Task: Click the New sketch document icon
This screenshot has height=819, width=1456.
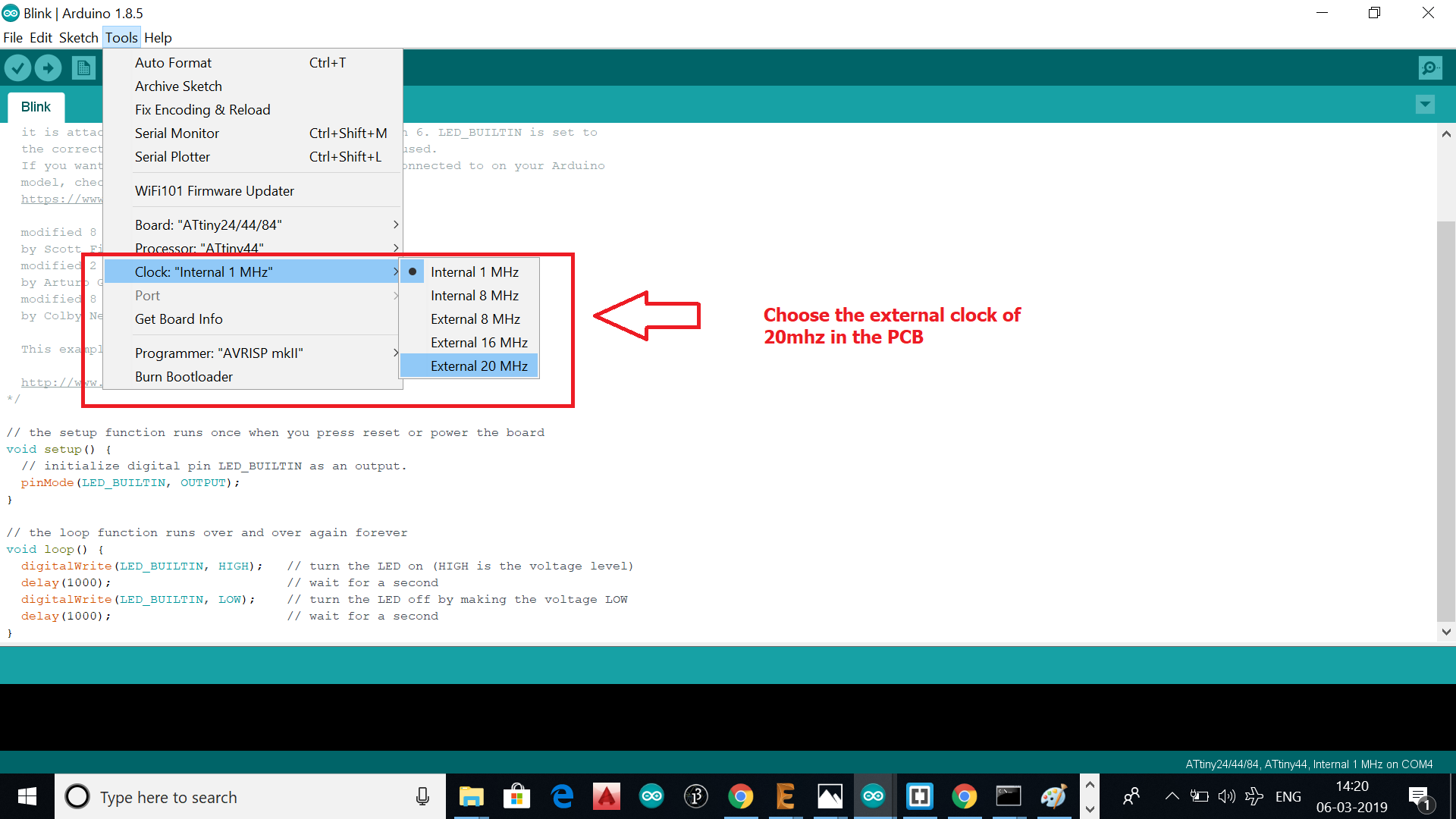Action: point(83,68)
